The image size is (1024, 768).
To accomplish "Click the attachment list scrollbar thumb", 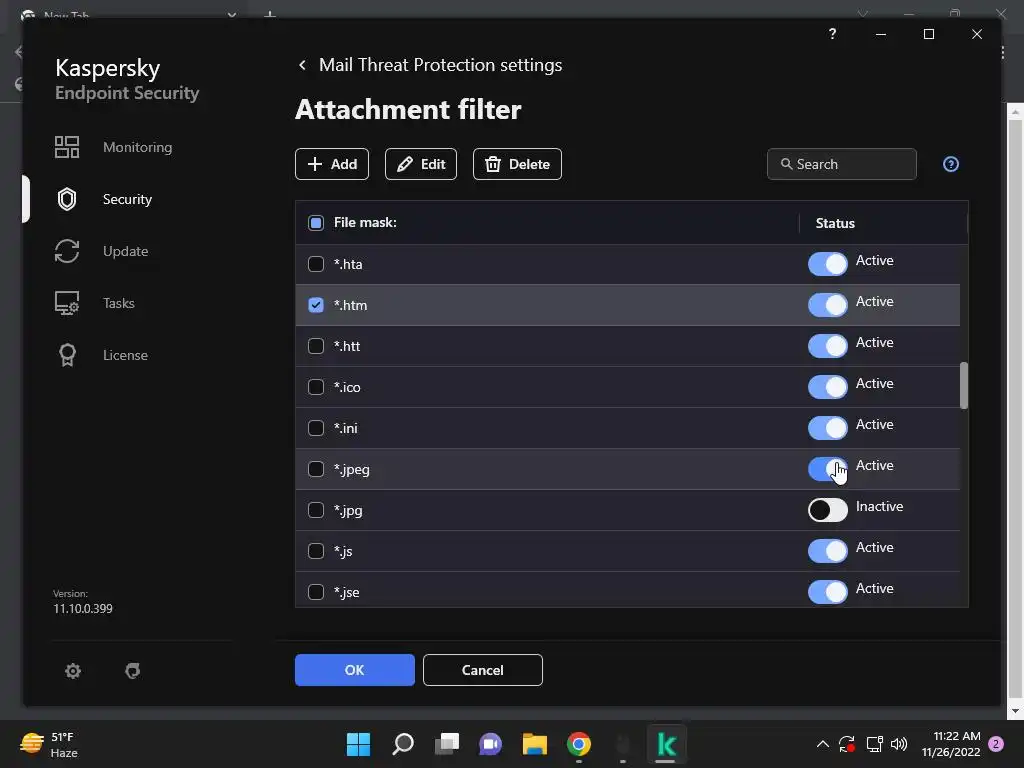I will point(964,386).
